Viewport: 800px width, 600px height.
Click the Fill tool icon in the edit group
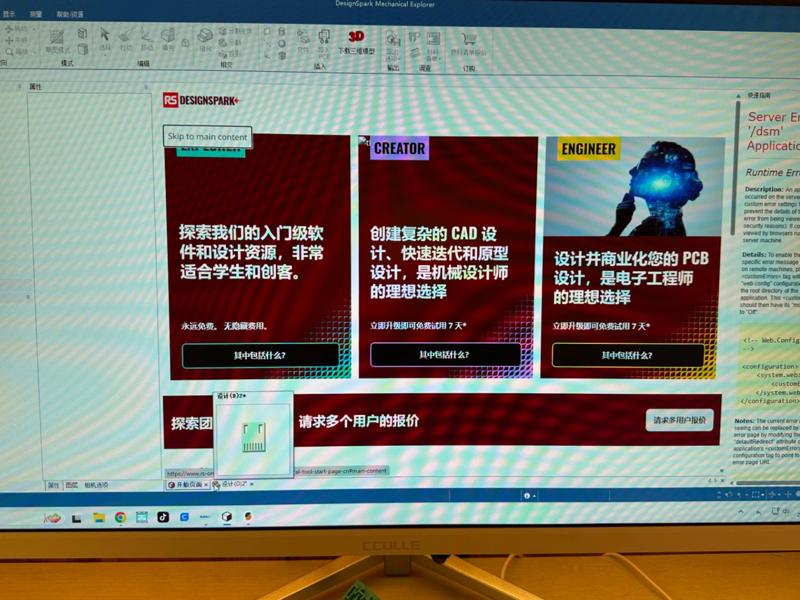[x=168, y=37]
